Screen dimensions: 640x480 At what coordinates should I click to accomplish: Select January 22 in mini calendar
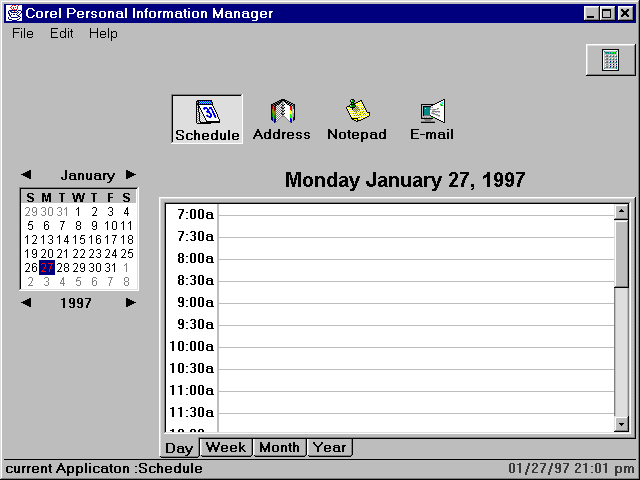79,254
